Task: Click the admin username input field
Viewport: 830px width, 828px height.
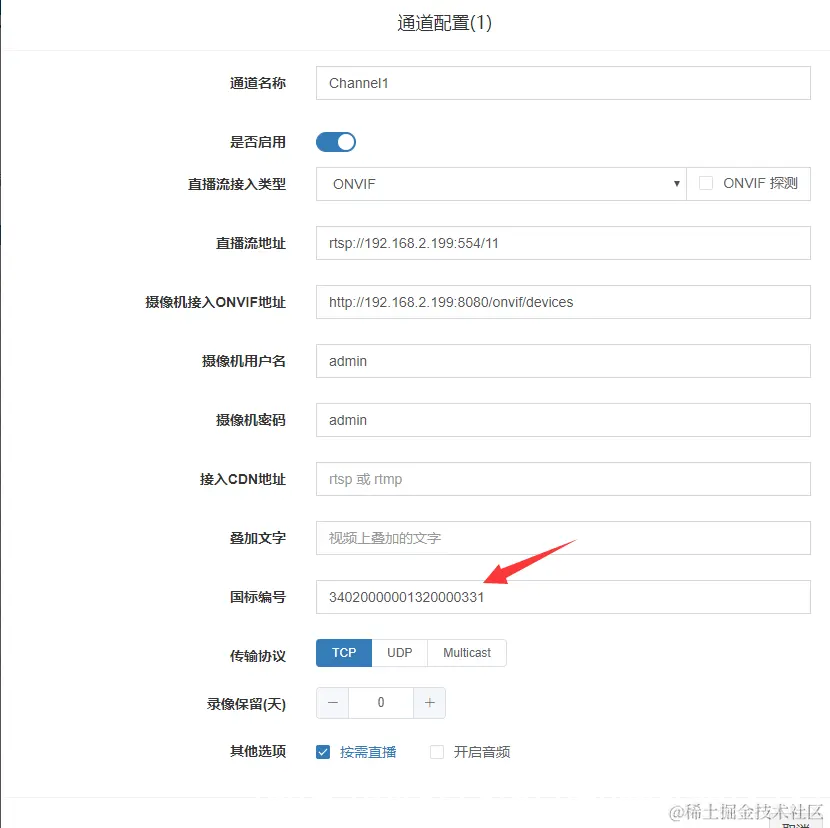Action: [563, 361]
